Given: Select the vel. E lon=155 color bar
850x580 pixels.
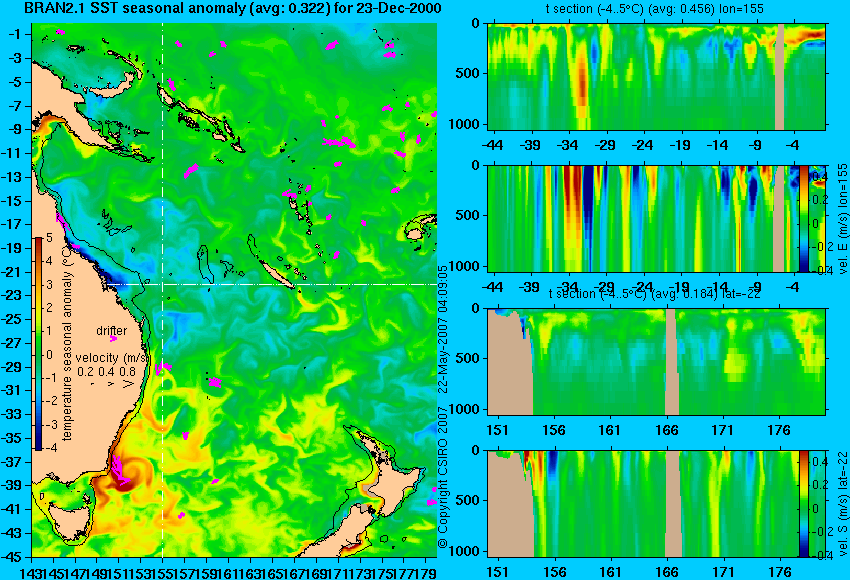Looking at the screenshot, I should 804,218.
